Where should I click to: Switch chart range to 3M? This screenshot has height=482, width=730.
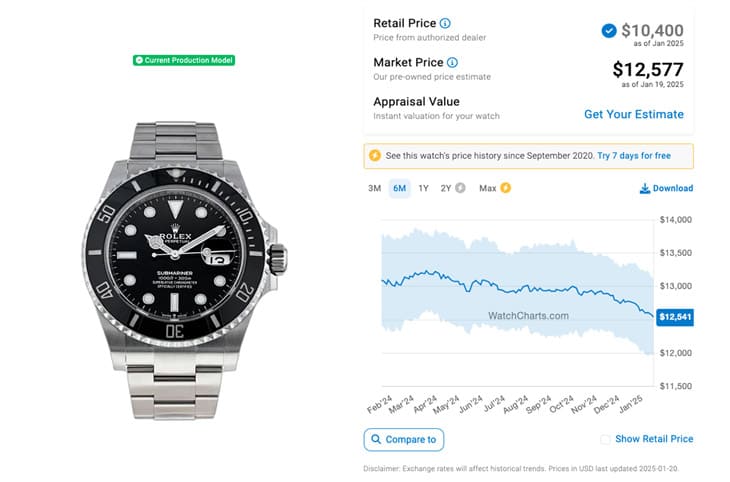tap(374, 188)
